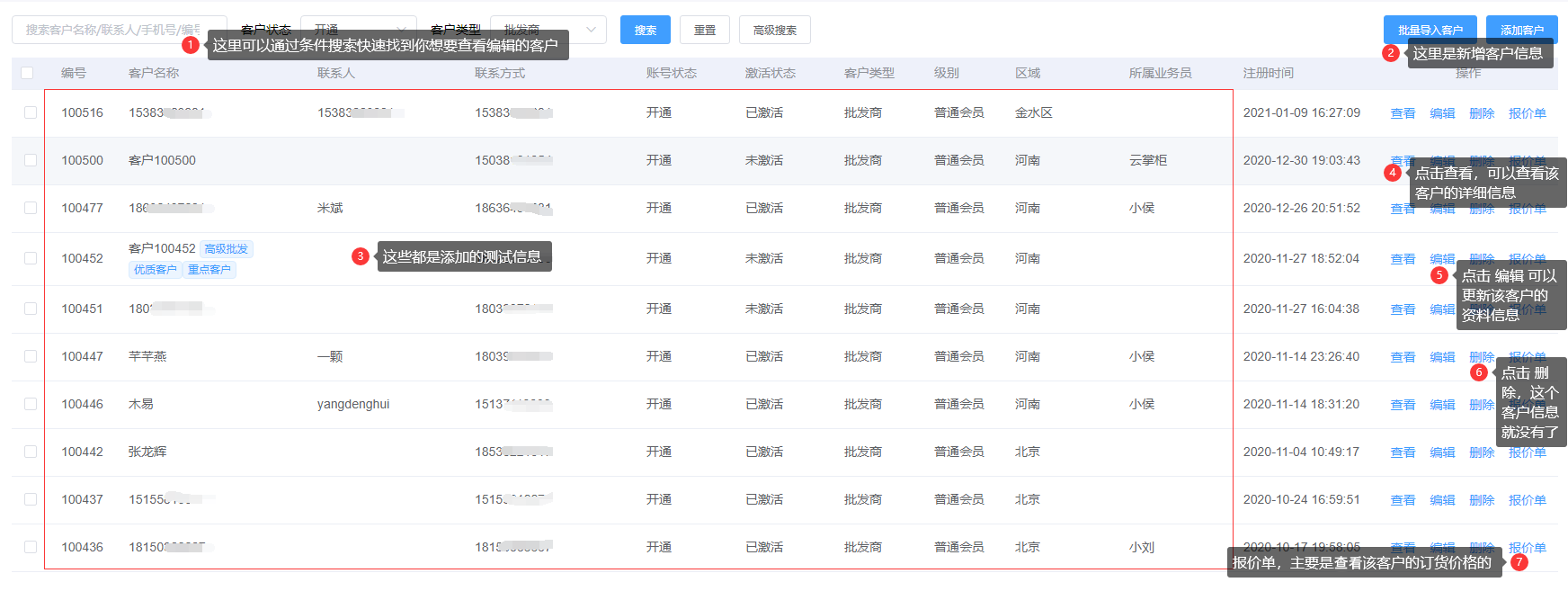This screenshot has height=609, width=1568.
Task: Click the 注册时间 column header
Action: 1268,73
